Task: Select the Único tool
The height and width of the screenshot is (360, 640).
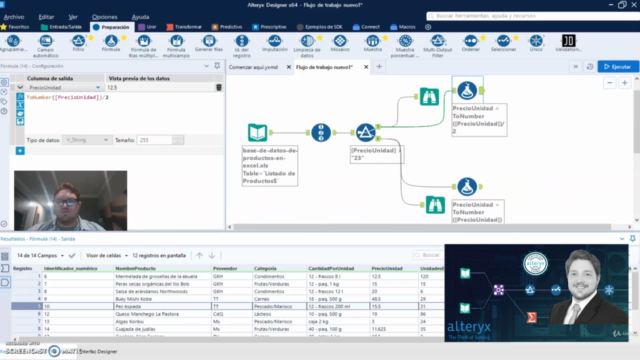Action: 536,43
